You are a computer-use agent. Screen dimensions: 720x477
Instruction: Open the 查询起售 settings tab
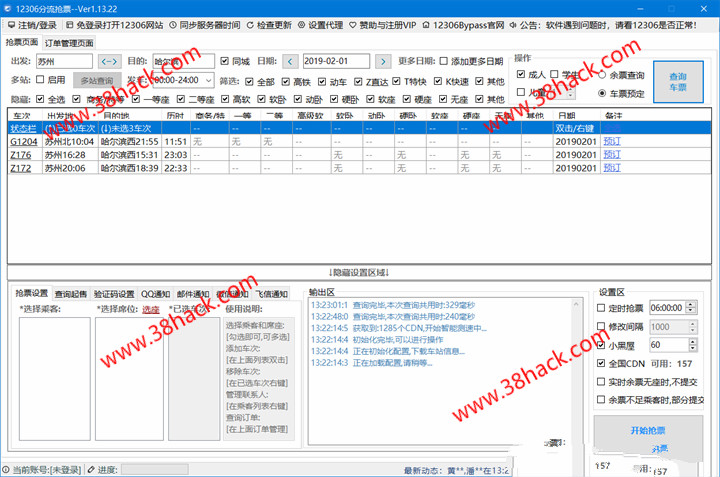(71, 294)
